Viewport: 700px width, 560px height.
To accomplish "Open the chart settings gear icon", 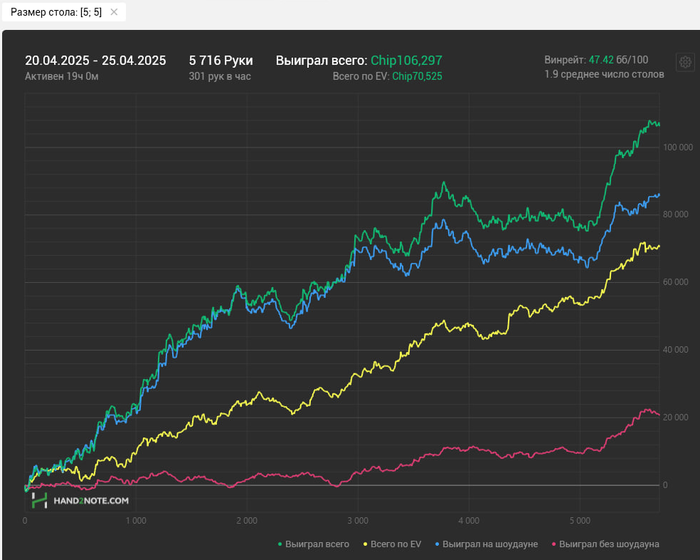I will coord(685,62).
